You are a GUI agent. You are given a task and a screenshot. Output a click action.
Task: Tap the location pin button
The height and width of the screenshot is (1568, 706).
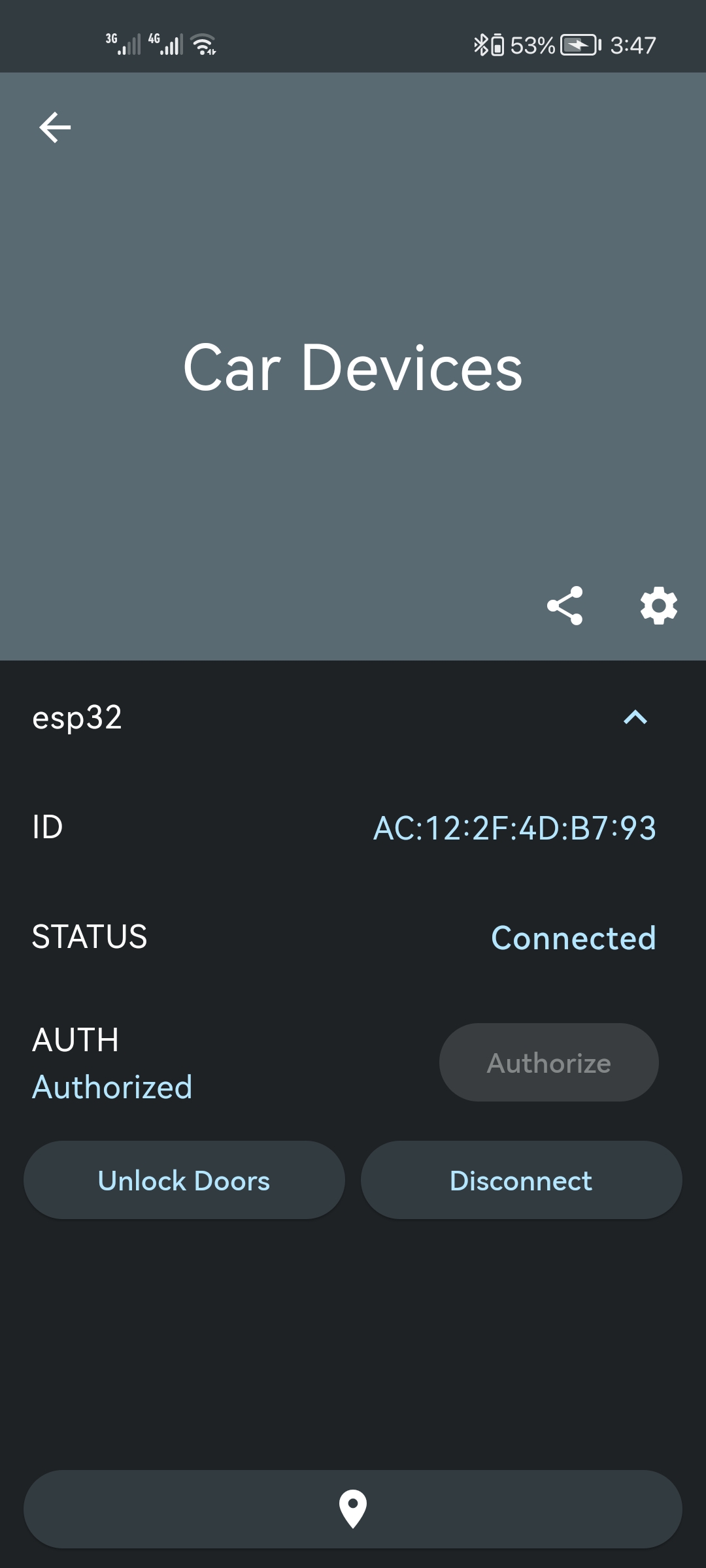(x=353, y=1509)
